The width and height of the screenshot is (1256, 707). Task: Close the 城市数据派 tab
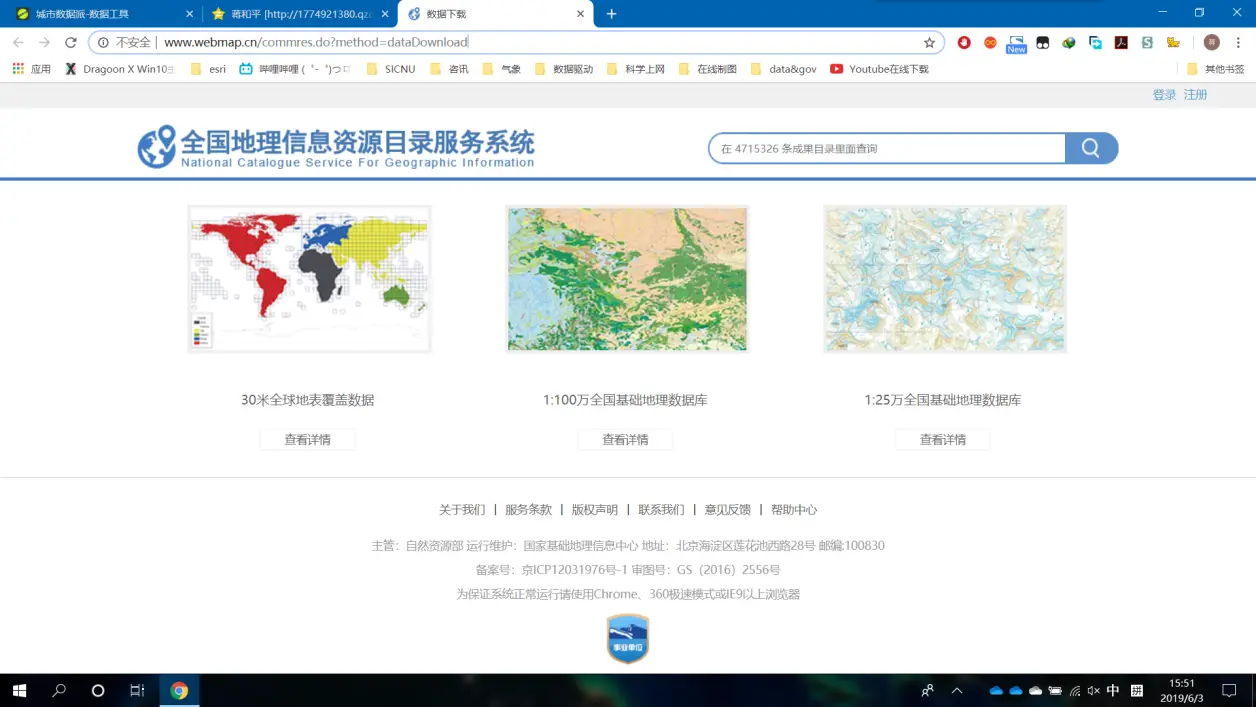coord(189,14)
